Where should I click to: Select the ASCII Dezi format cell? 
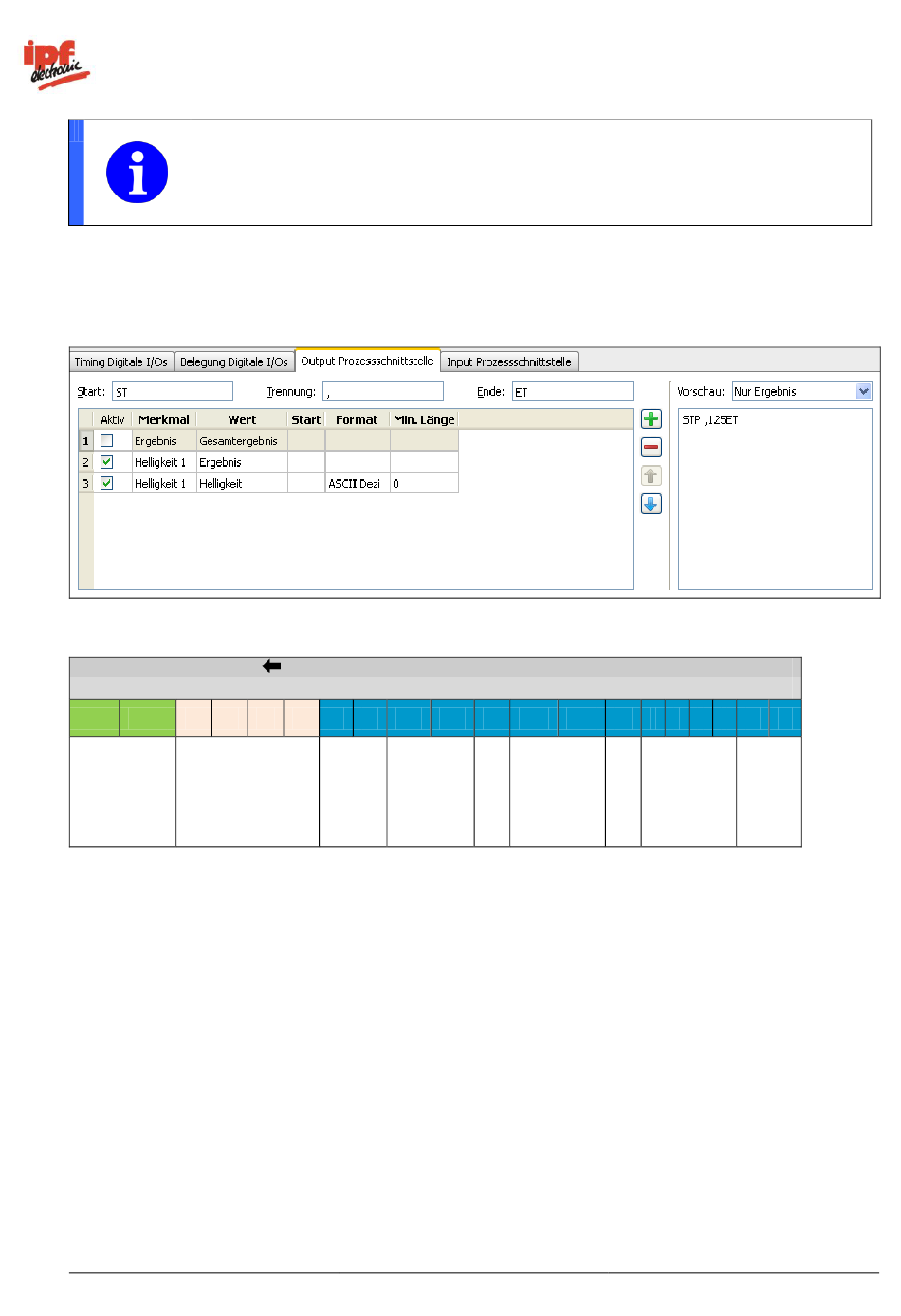click(358, 483)
